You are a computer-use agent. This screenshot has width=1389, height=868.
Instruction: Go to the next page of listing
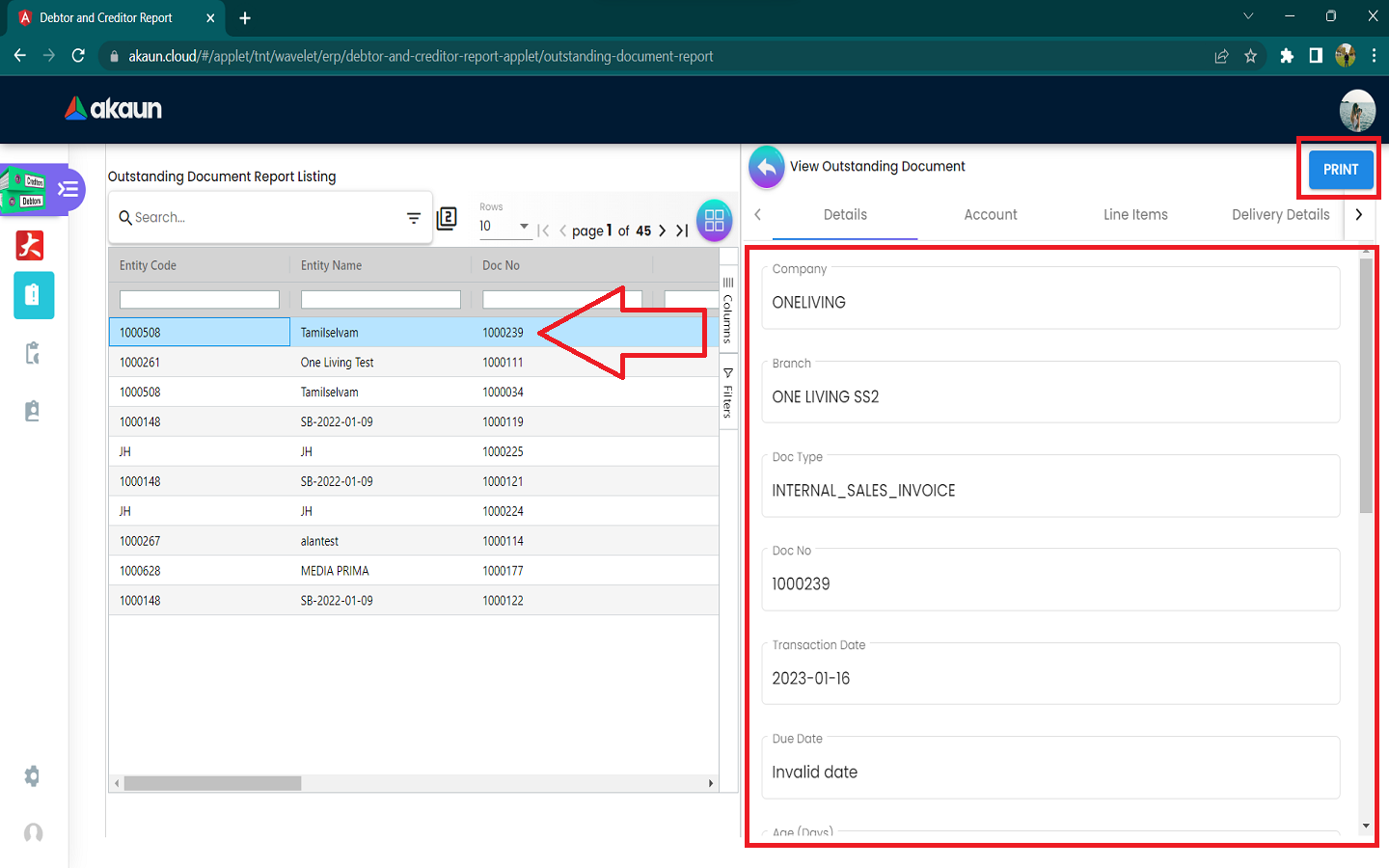pyautogui.click(x=662, y=231)
